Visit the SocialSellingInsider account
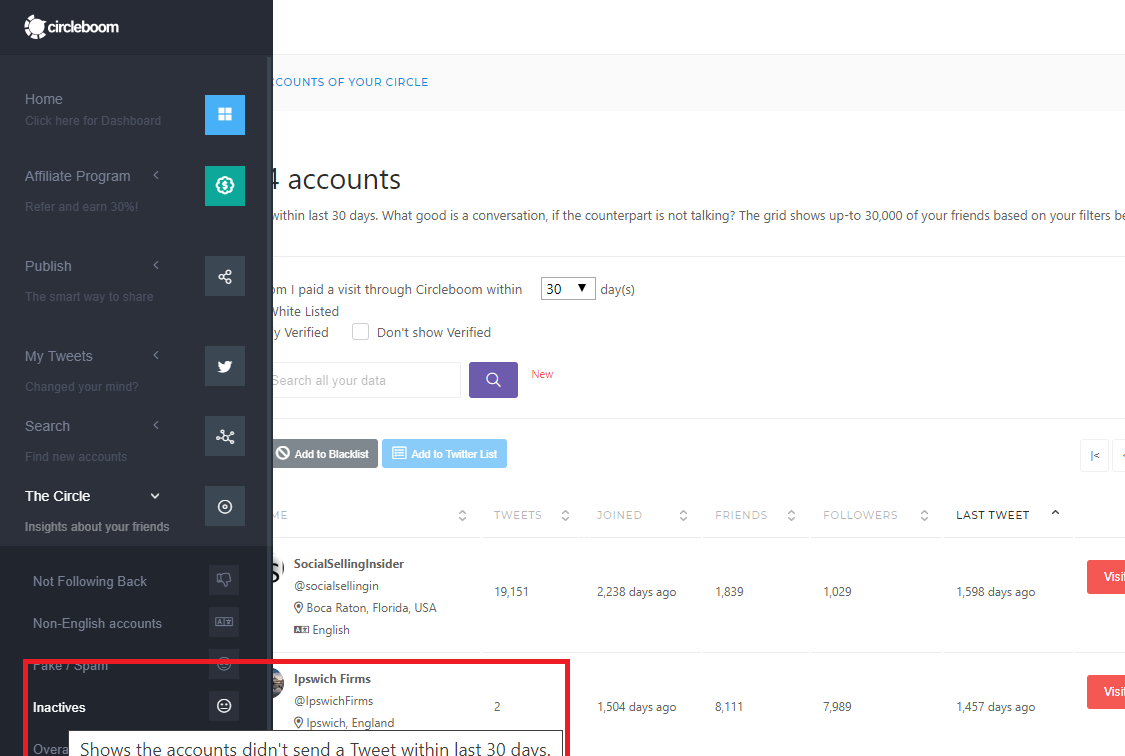 click(1106, 577)
